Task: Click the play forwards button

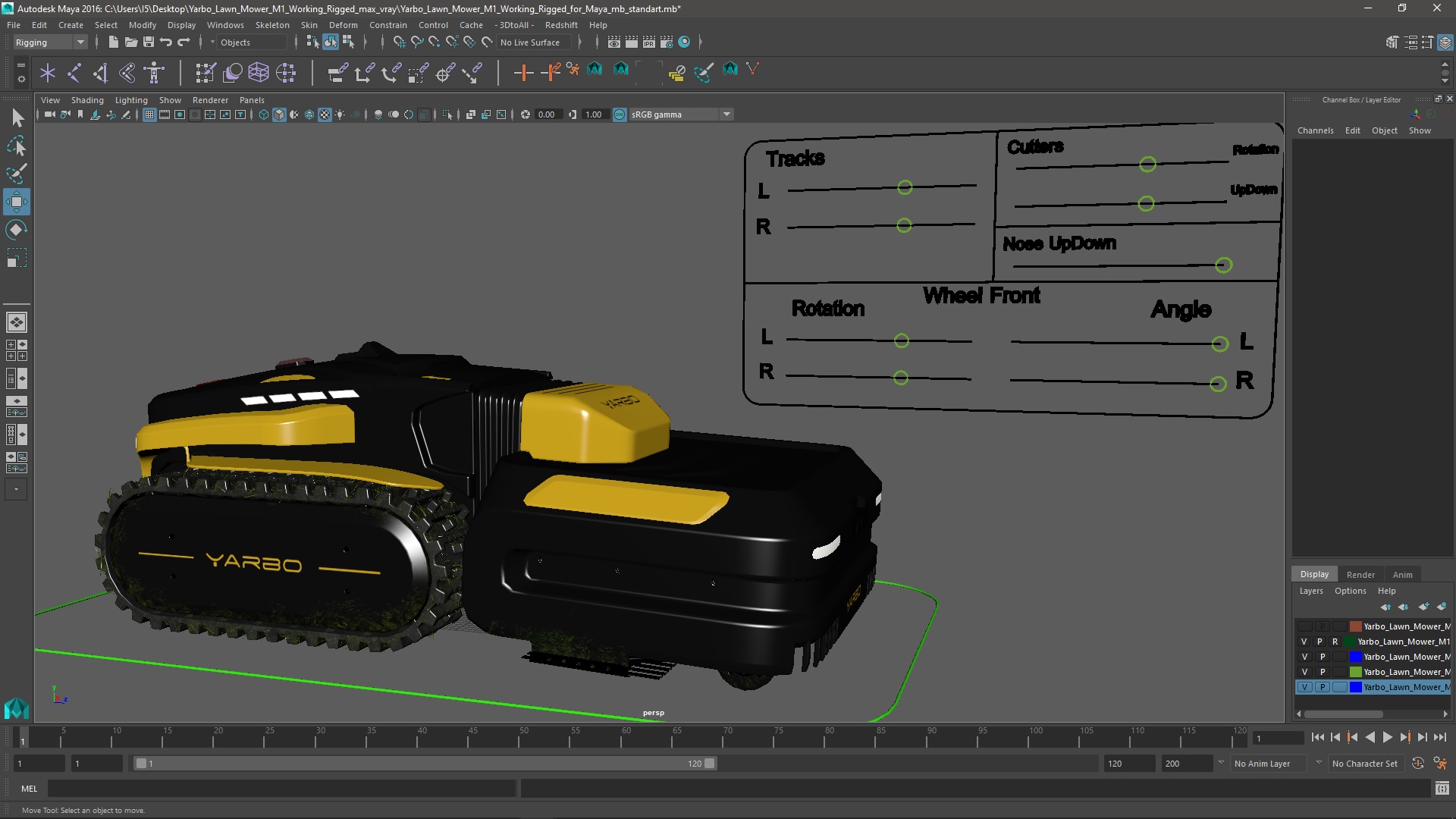Action: pyautogui.click(x=1387, y=737)
